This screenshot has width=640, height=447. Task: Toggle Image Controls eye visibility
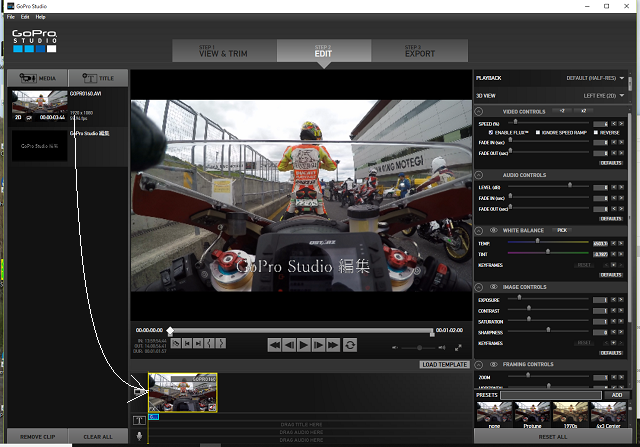pyautogui.click(x=493, y=287)
